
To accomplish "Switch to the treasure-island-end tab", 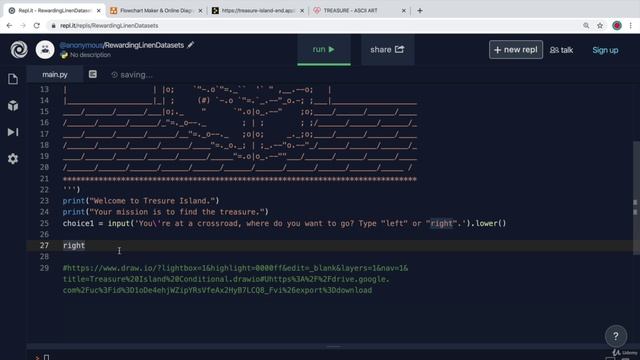I will 258,11.
